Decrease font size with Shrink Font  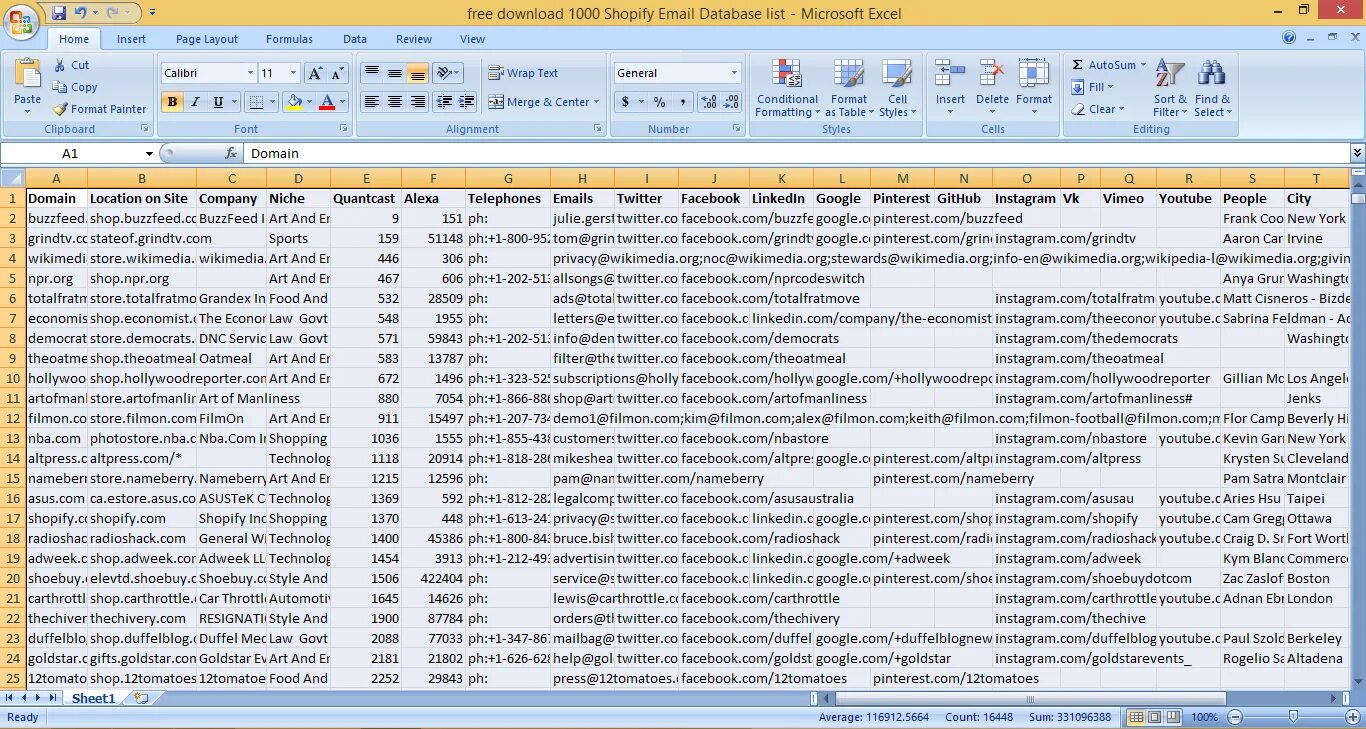point(337,73)
